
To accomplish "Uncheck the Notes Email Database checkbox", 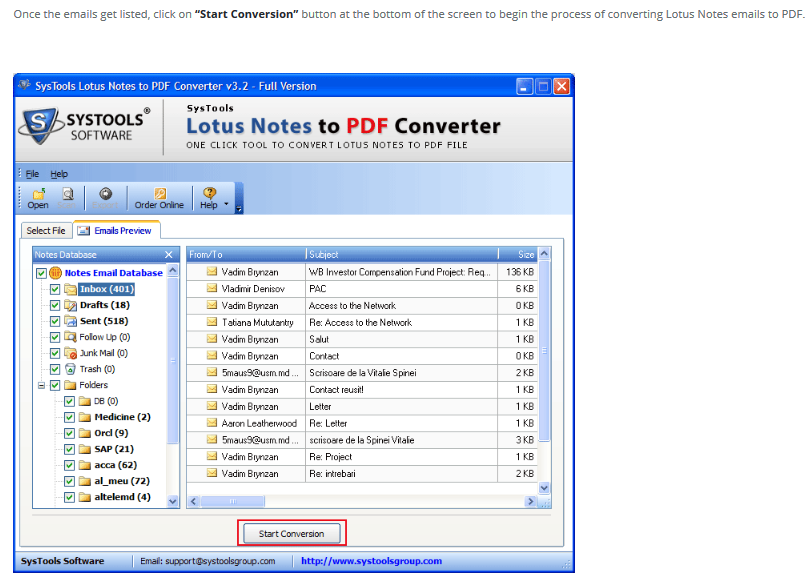I will pos(41,273).
